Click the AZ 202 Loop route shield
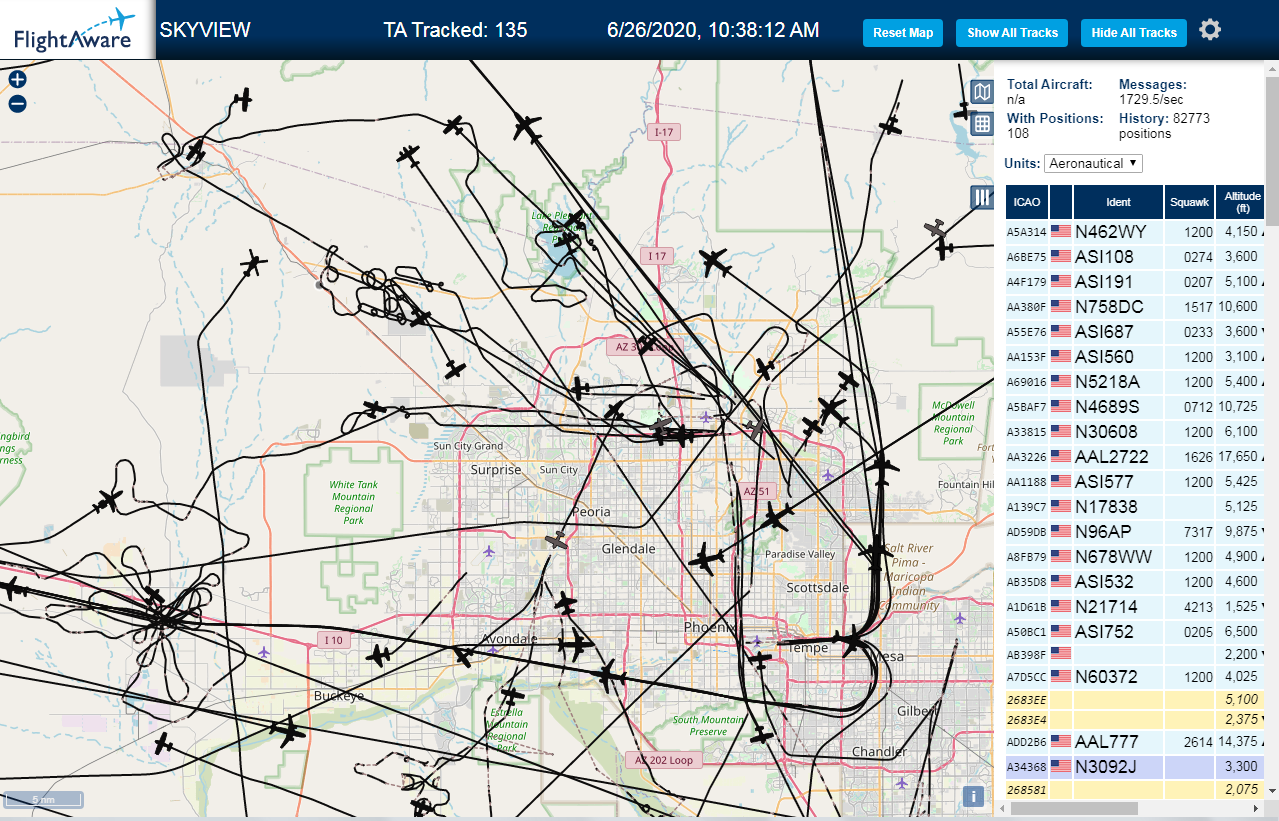Screen dimensions: 1279x821 click(x=664, y=760)
